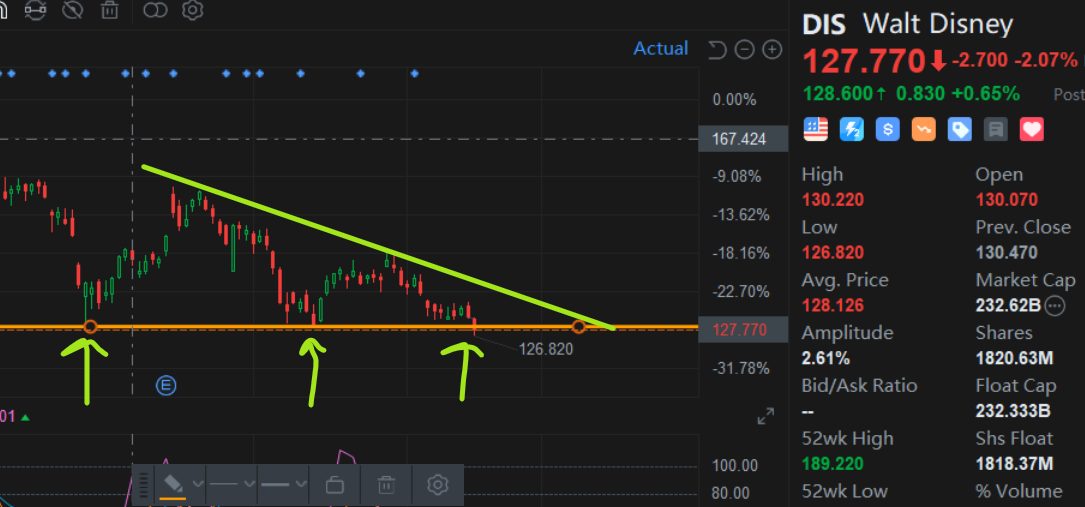1085x507 pixels.
Task: Click the 167.424 price axis label
Action: tap(744, 140)
